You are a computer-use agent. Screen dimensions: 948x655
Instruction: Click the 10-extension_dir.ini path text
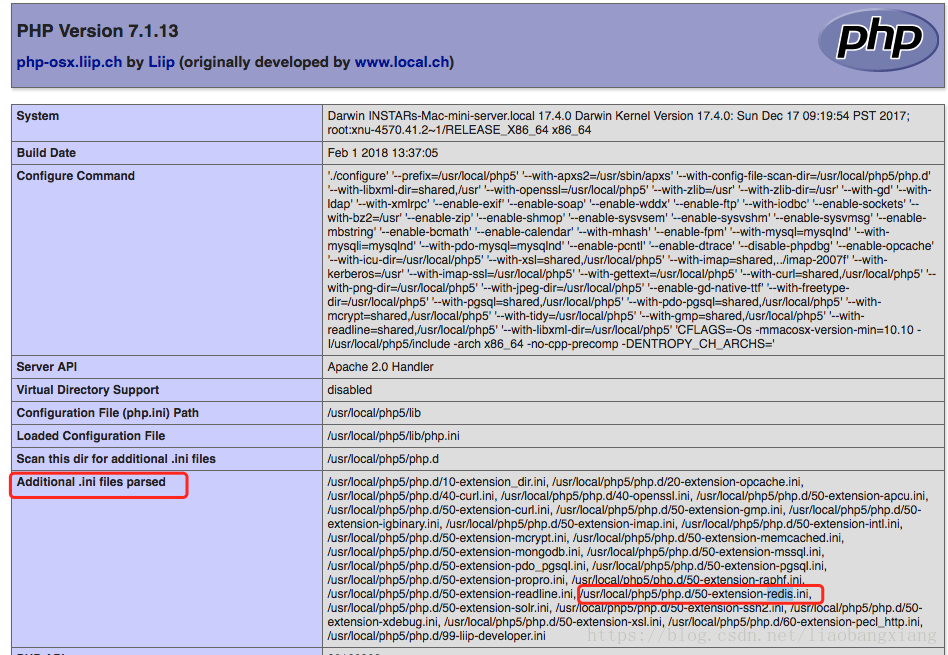pos(437,482)
